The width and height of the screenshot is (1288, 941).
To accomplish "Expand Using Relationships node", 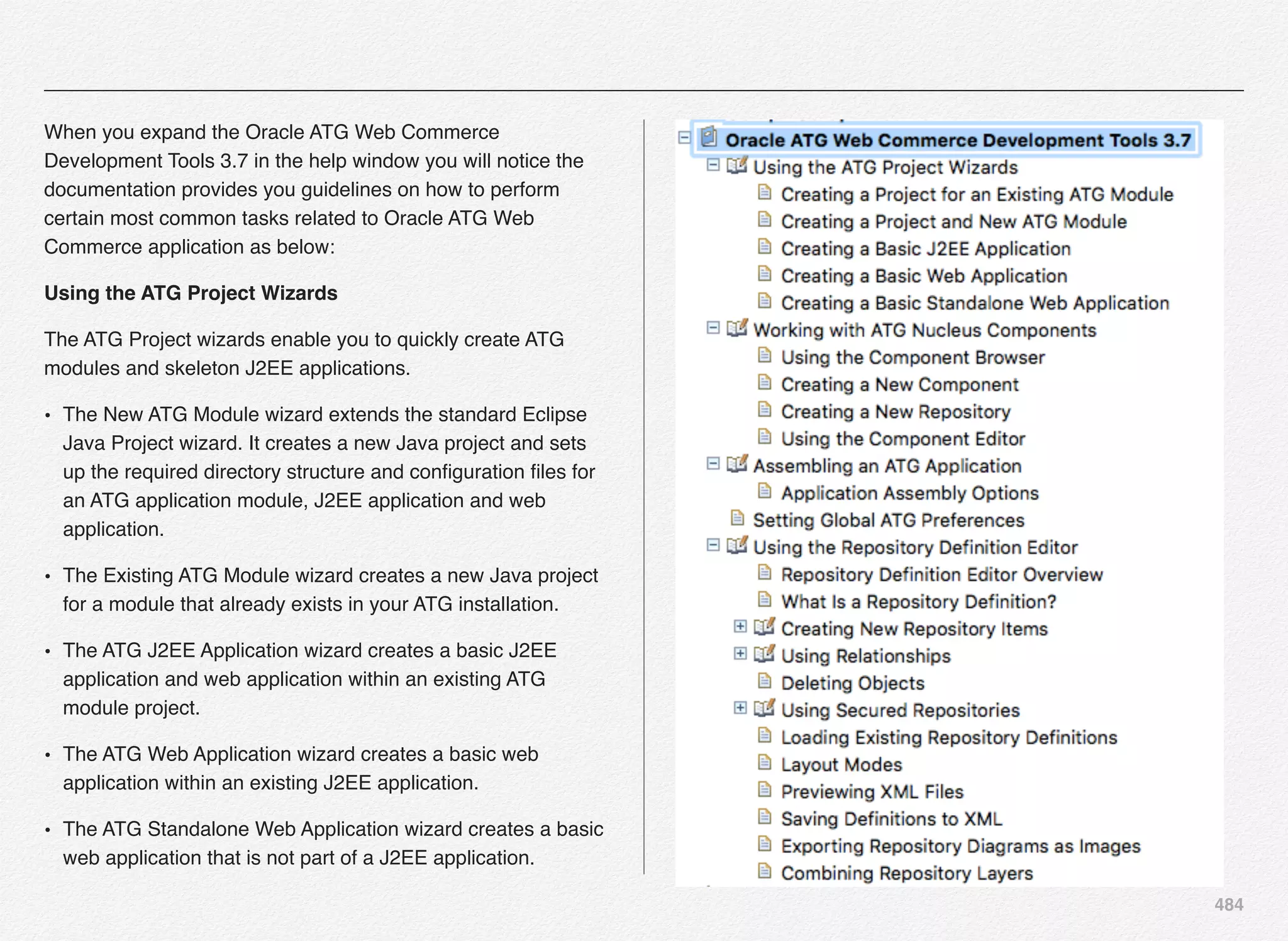I will tap(740, 654).
